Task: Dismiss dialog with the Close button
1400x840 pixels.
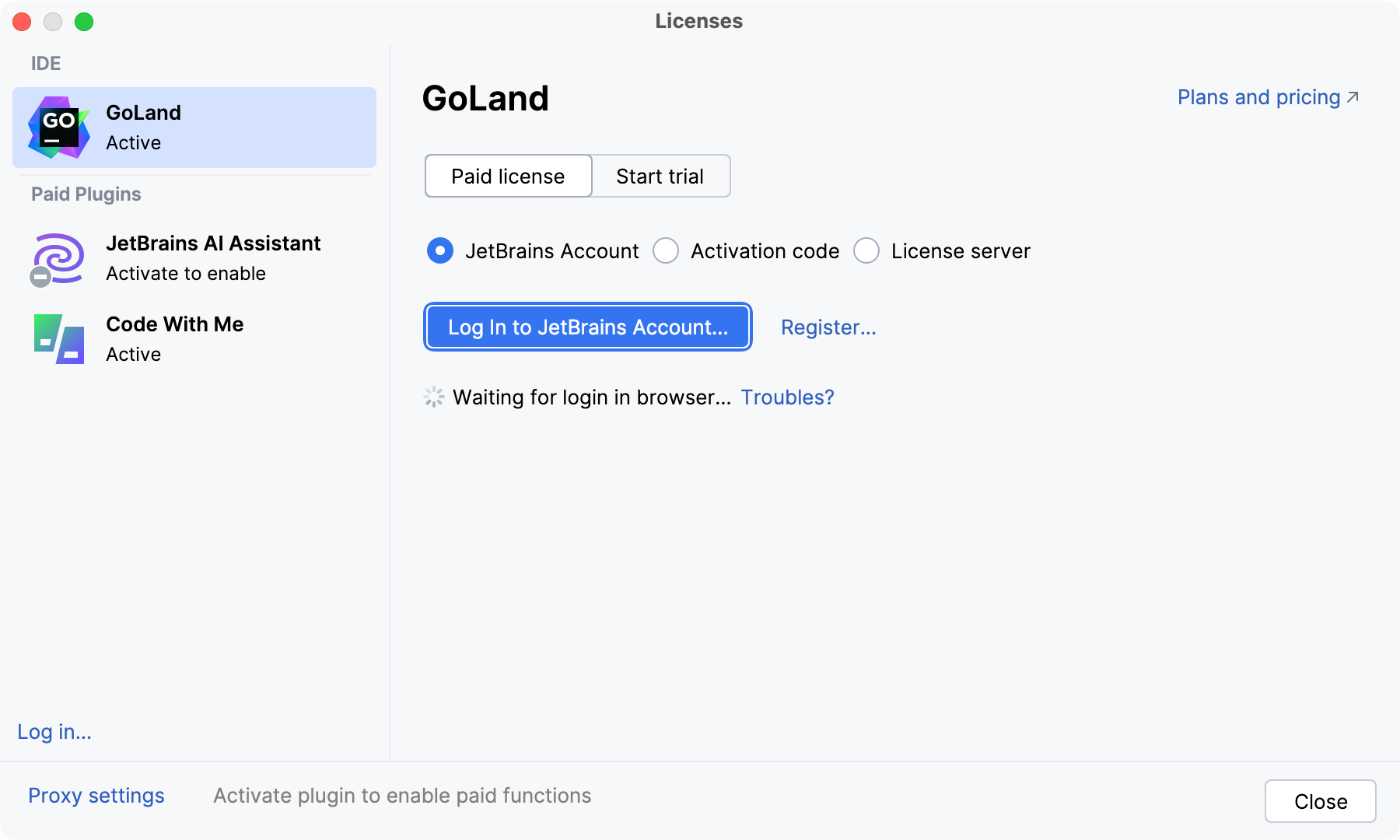Action: click(1319, 800)
